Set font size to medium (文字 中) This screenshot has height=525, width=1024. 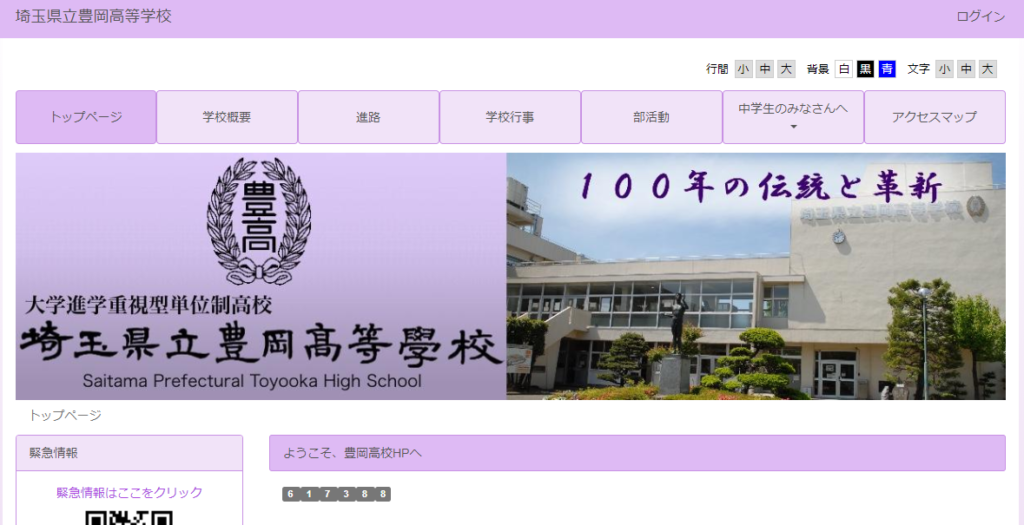(x=966, y=69)
